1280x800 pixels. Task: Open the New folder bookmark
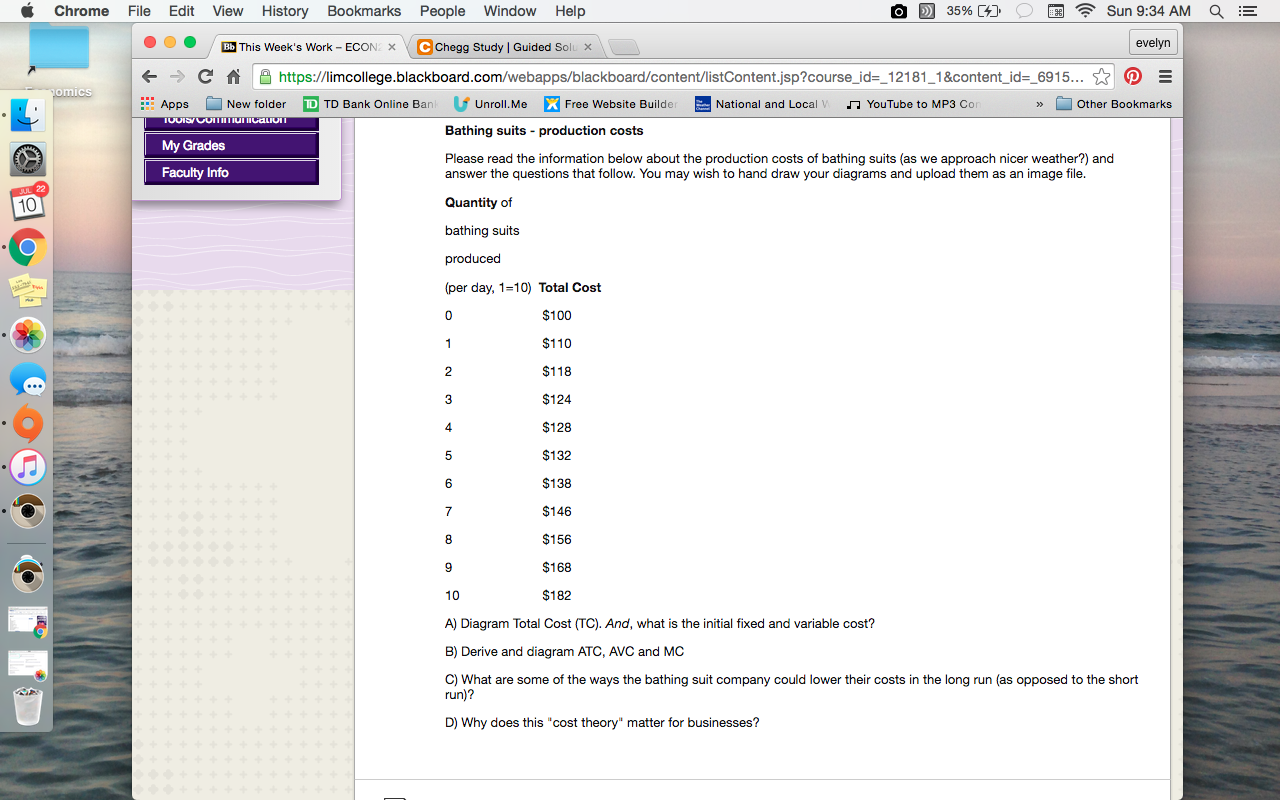tap(246, 104)
